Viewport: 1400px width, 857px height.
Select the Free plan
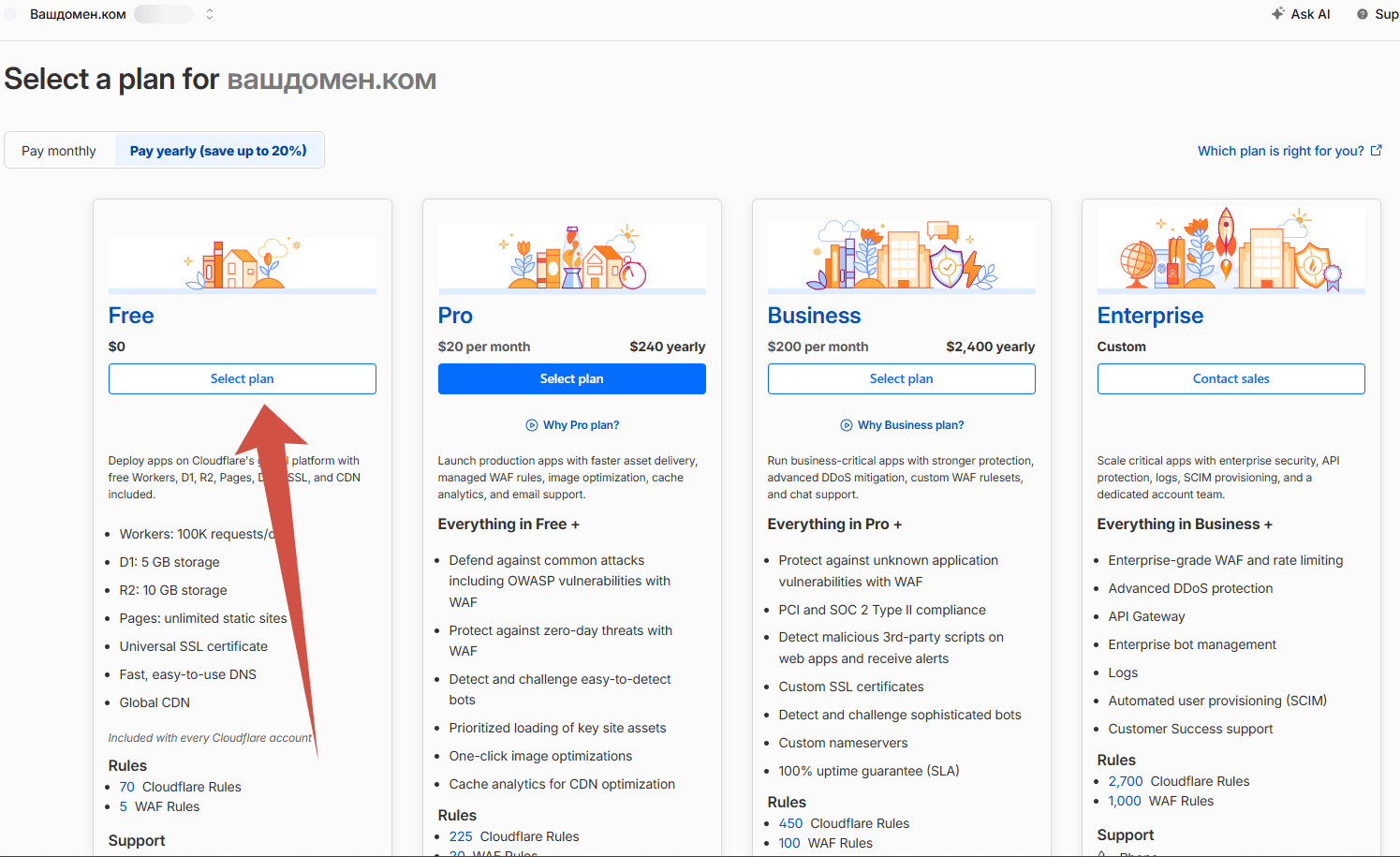pyautogui.click(x=243, y=378)
